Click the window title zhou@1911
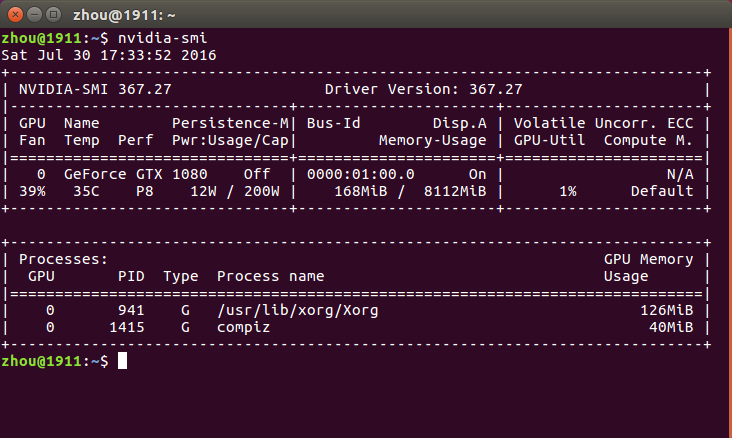The width and height of the screenshot is (732, 438). coord(124,15)
